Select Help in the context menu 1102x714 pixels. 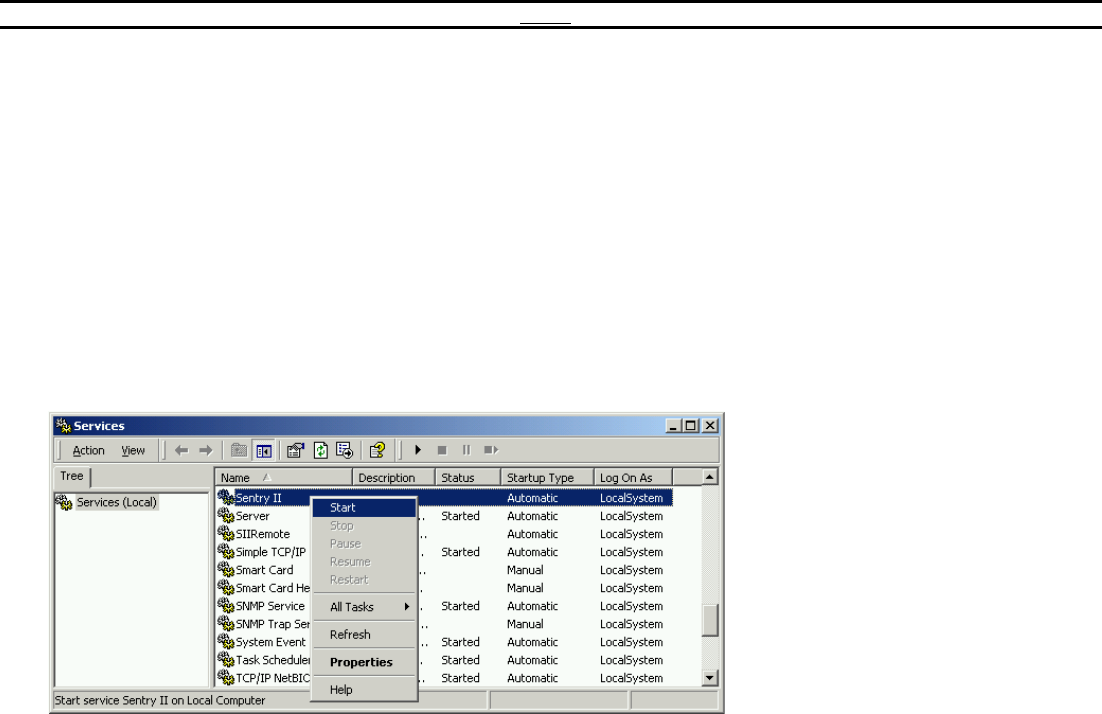[x=341, y=690]
